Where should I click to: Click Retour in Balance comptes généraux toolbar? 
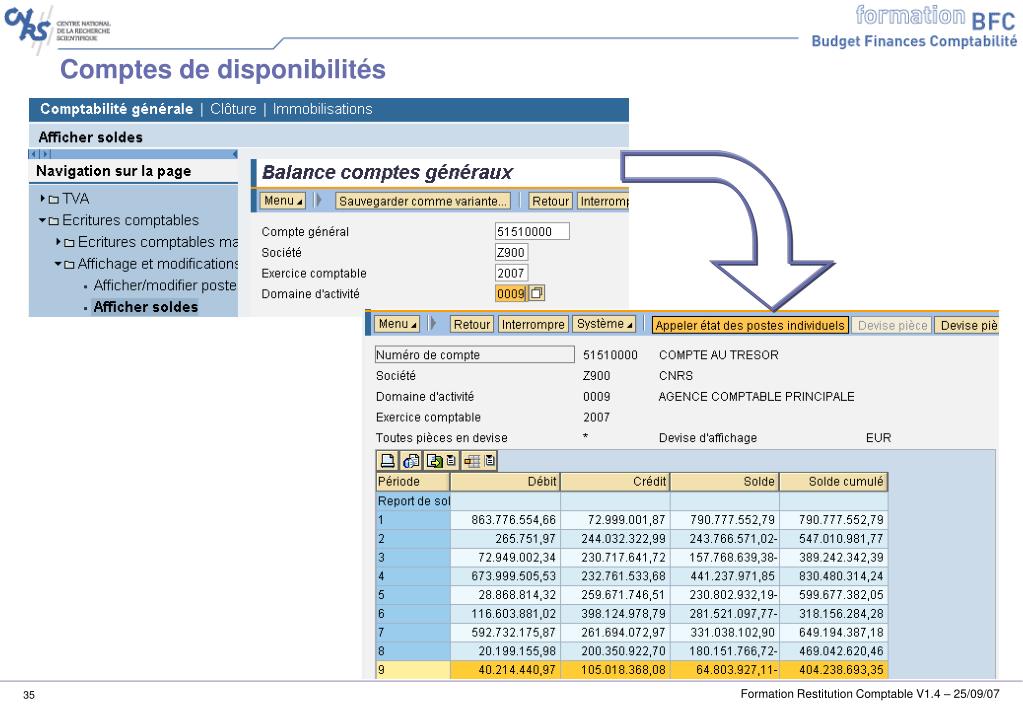point(550,201)
